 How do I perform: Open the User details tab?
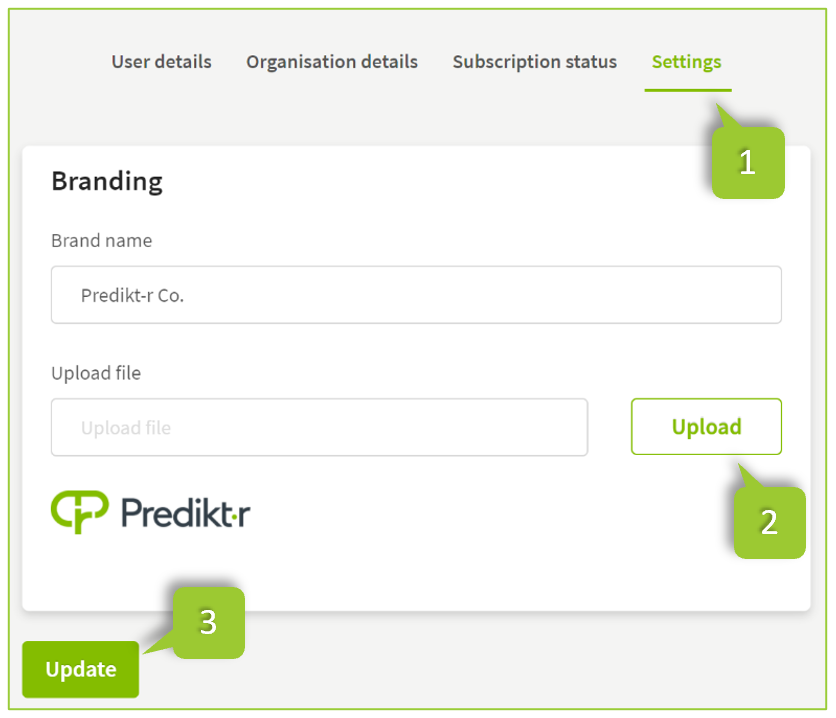click(x=161, y=62)
